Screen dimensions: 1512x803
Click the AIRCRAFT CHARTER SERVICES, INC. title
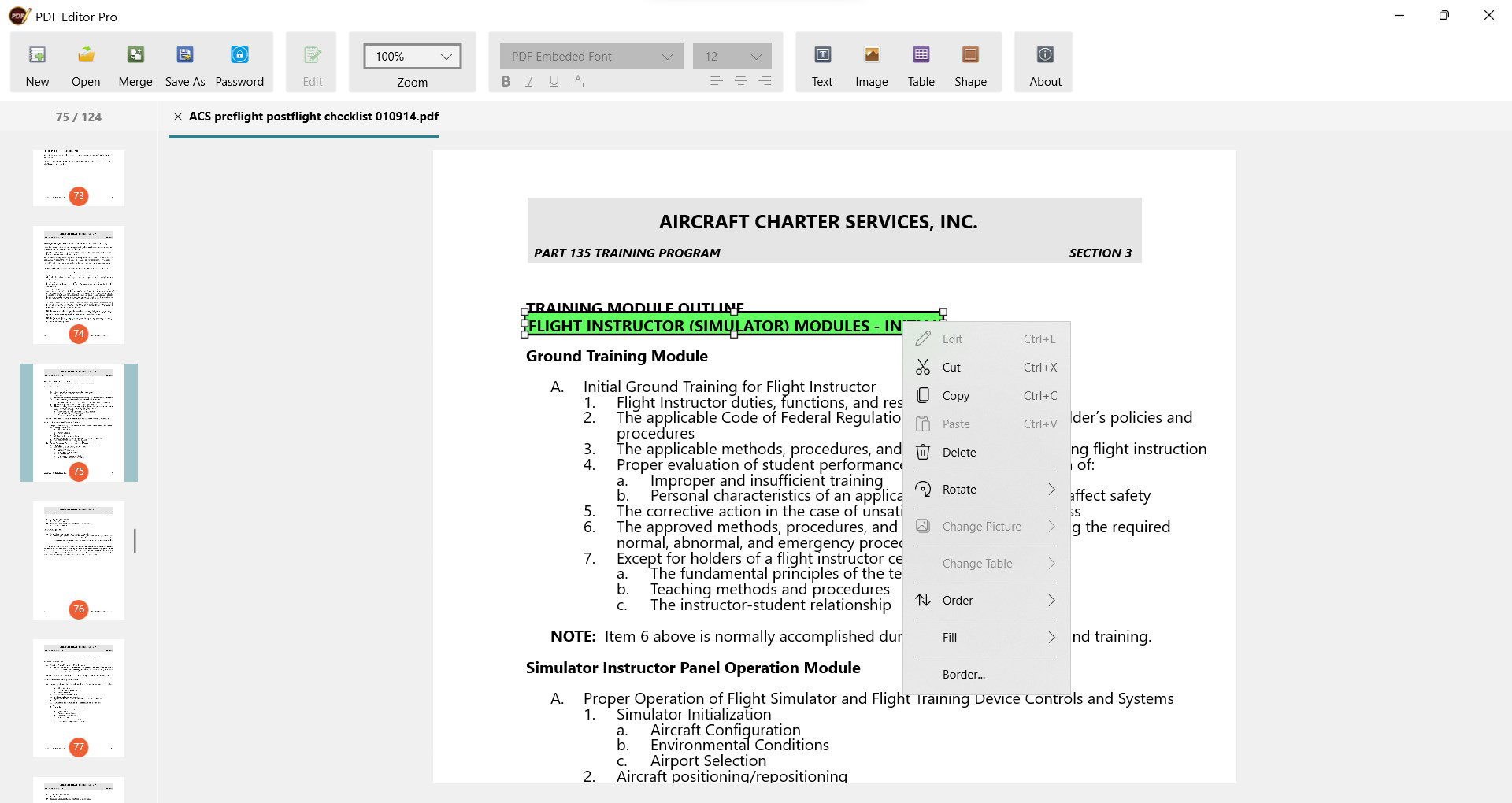click(818, 222)
